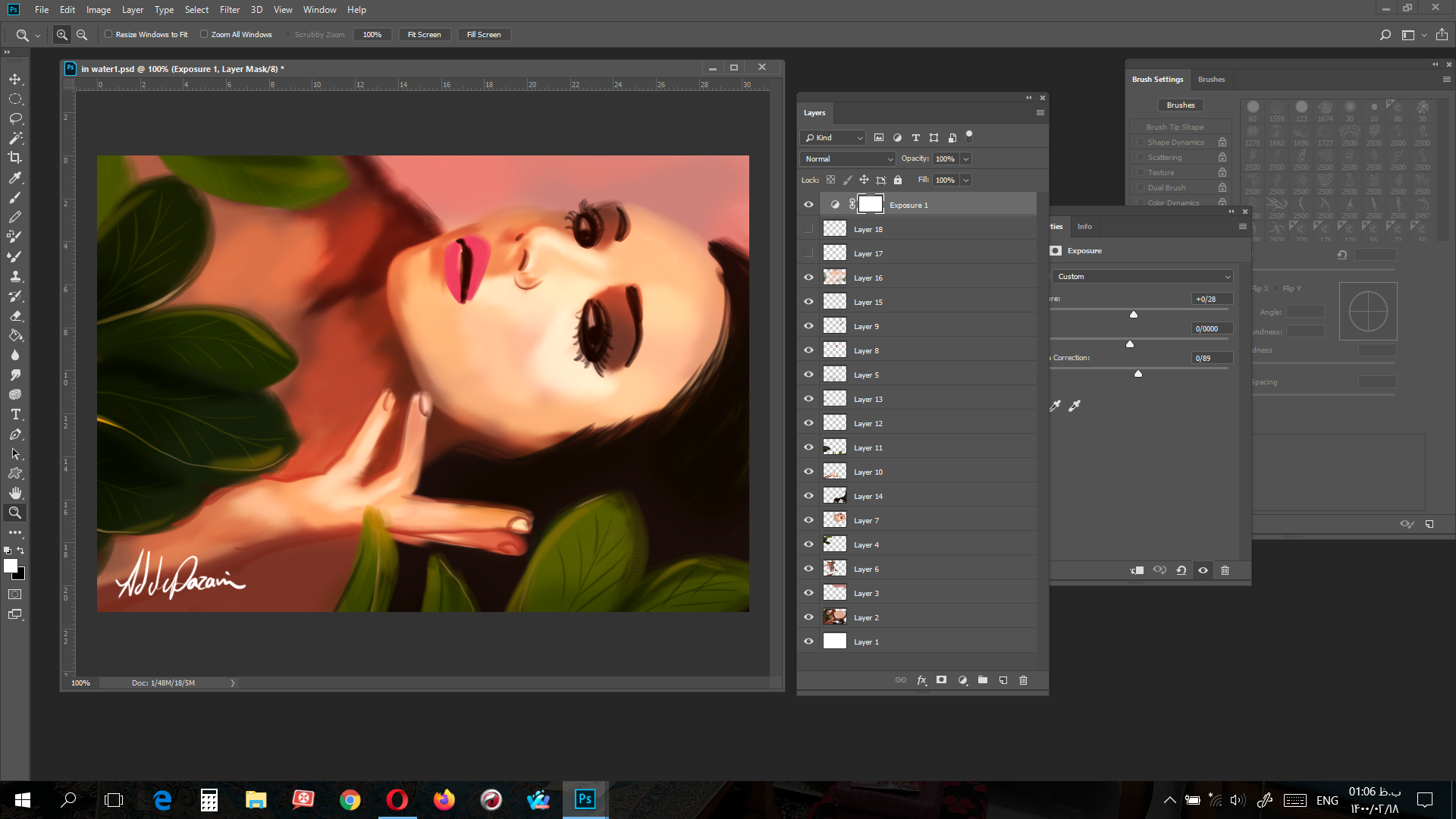Open Google Chrome from the taskbar
Viewport: 1456px width, 819px height.
click(x=350, y=799)
